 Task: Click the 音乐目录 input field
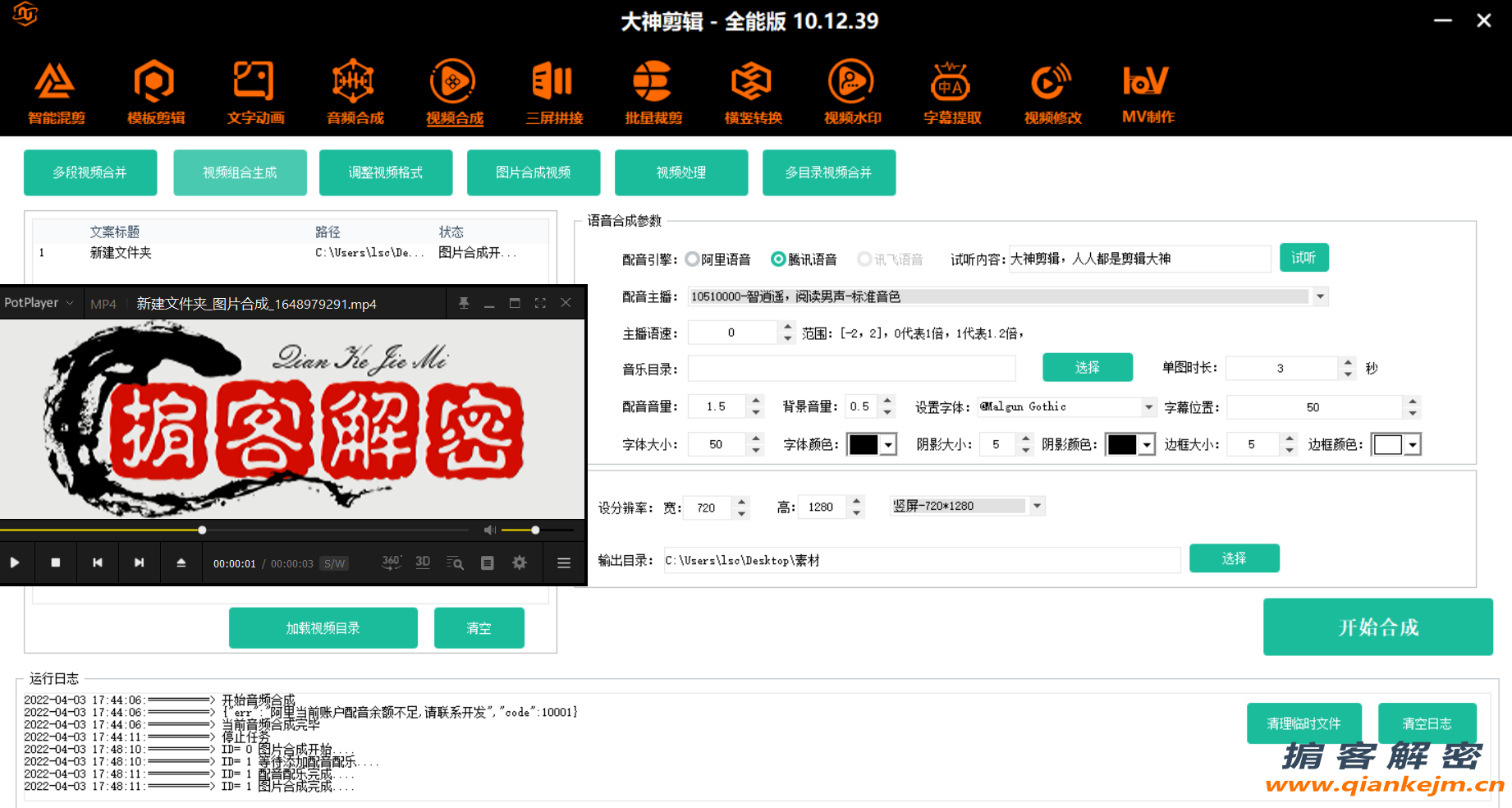(851, 369)
